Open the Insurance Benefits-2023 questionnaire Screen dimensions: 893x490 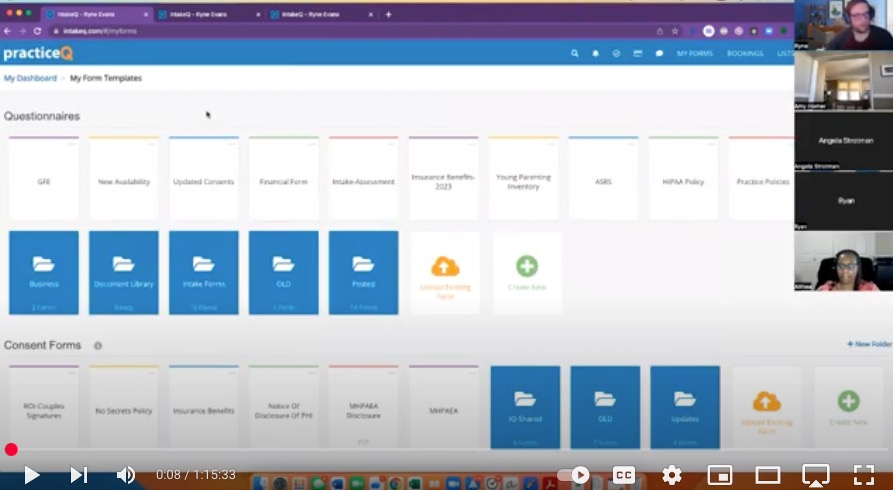444,178
